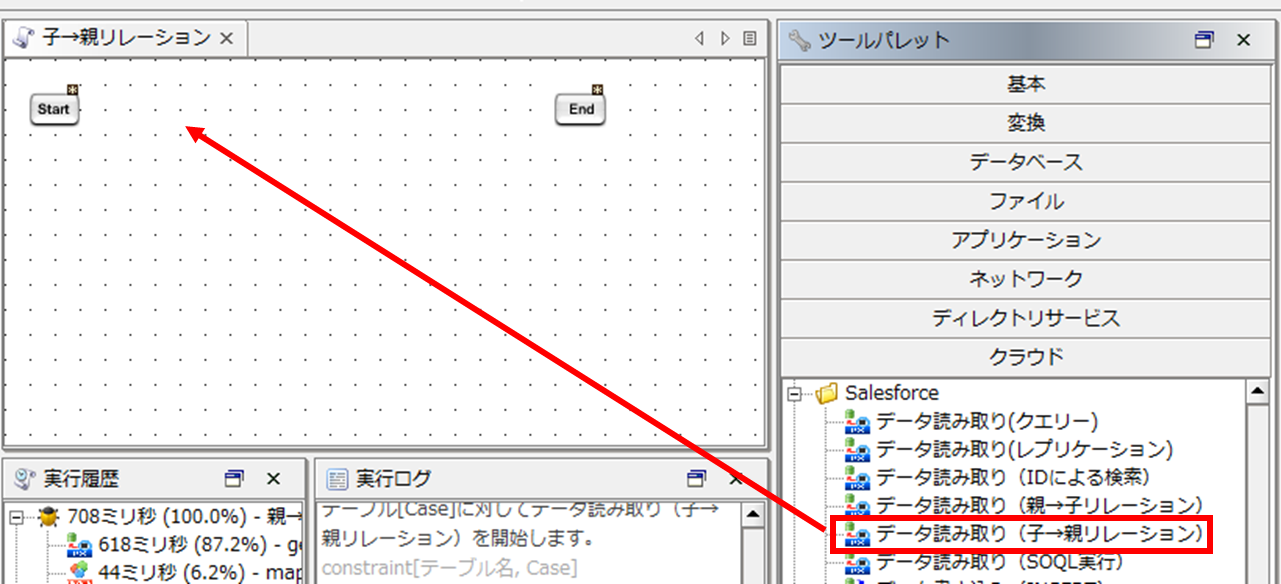
Task: Select データ読み取り(レプリケーション) component
Action: (x=1024, y=449)
